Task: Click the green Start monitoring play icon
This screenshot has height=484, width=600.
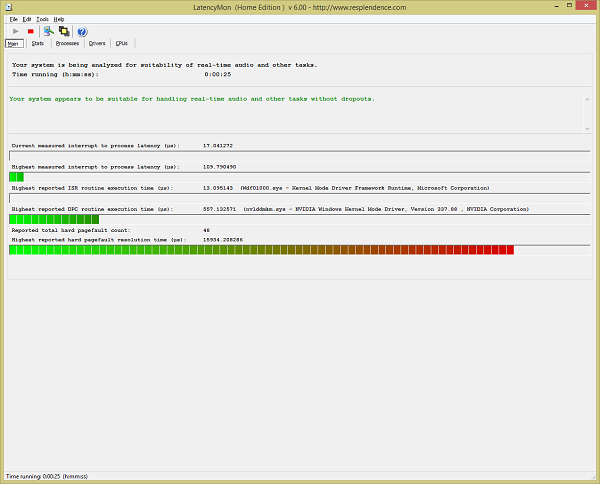Action: pos(14,31)
